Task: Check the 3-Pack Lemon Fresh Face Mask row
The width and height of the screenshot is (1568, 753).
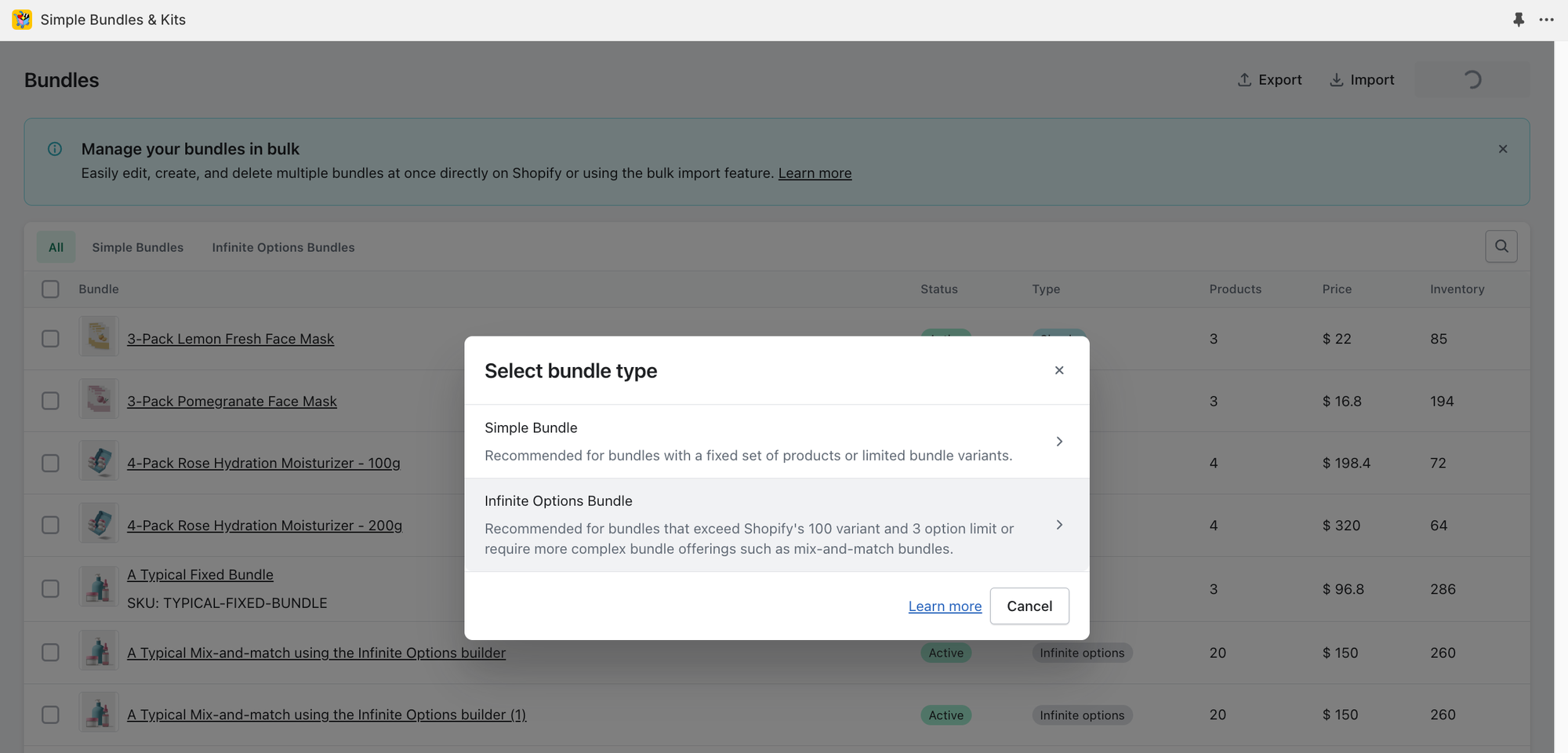Action: coord(50,339)
